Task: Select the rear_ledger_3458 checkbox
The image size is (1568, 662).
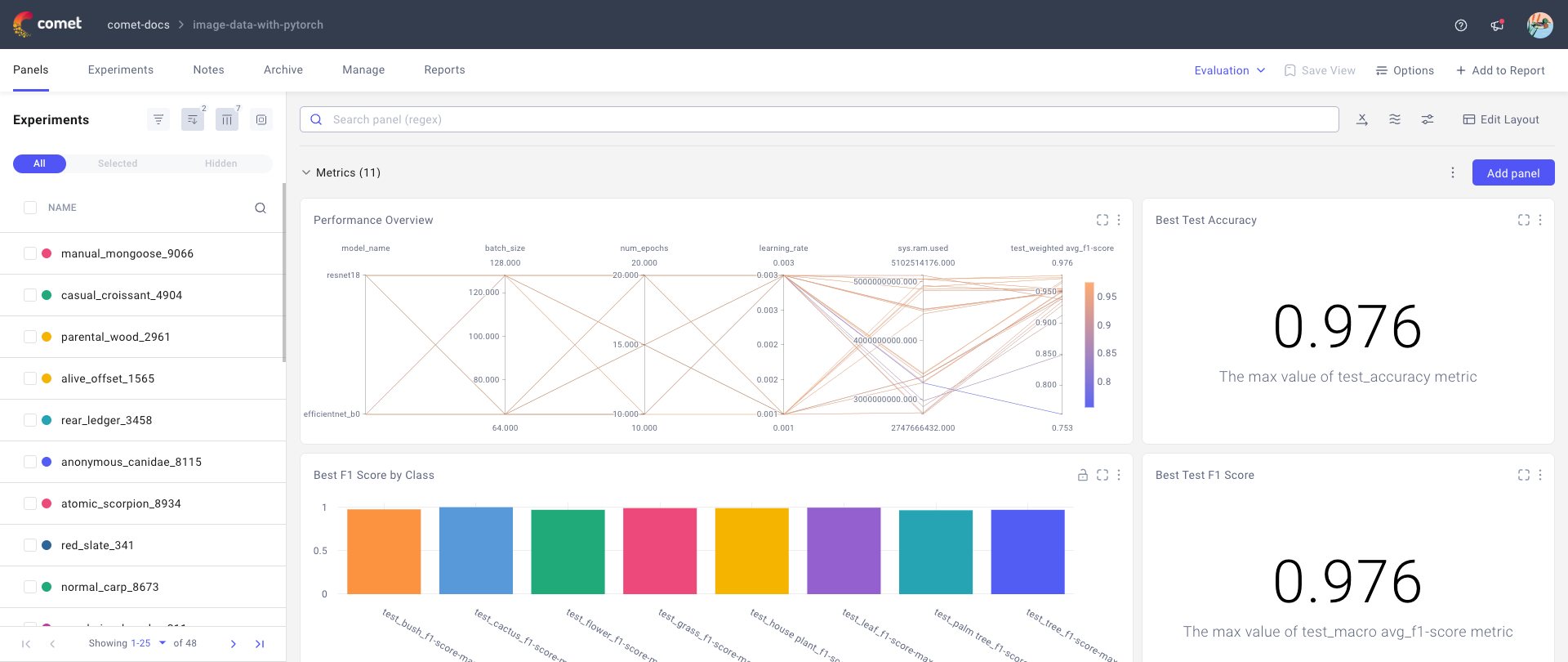Action: [30, 420]
